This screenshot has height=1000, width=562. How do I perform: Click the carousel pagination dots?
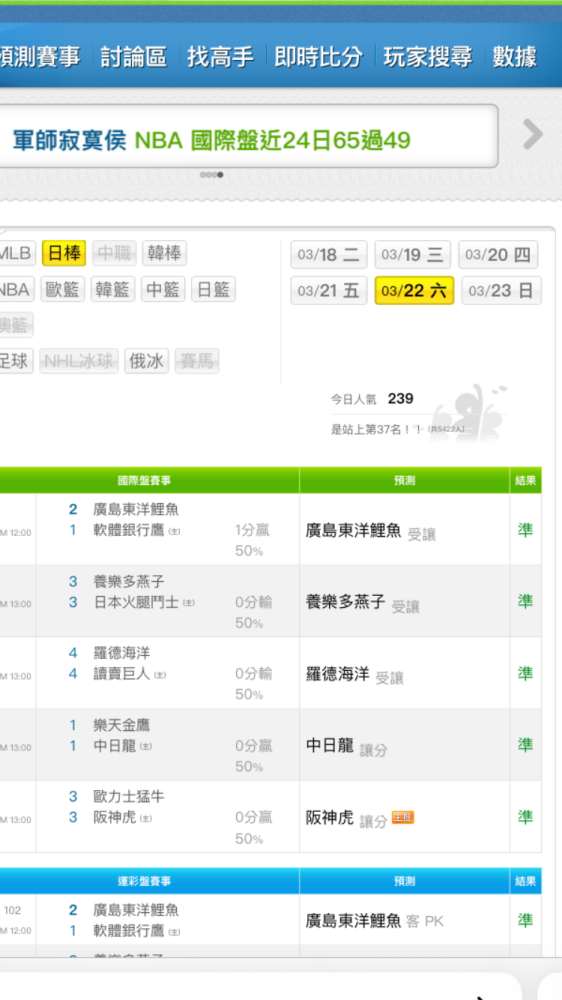coord(211,175)
